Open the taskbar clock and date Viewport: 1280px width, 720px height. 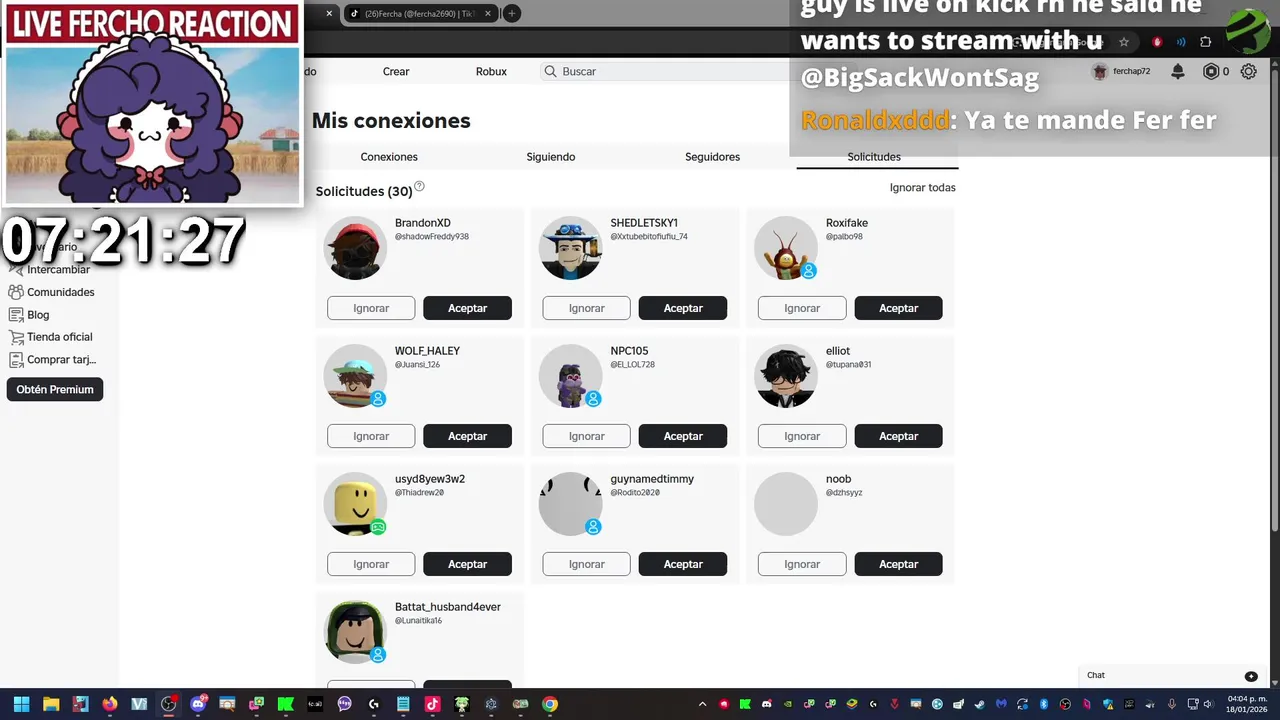(x=1246, y=704)
